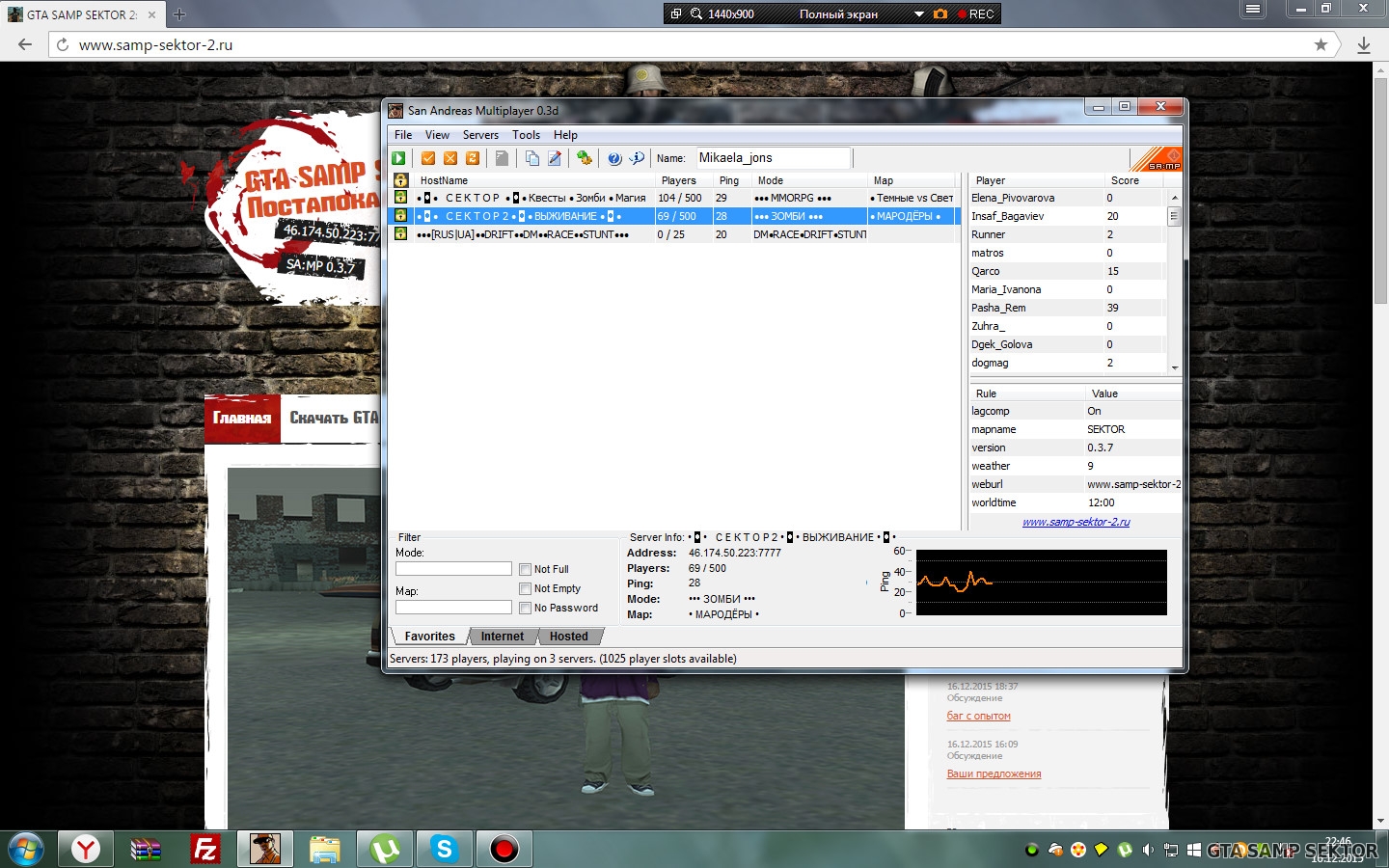Open the Tools menu
1389x868 pixels.
pos(526,135)
